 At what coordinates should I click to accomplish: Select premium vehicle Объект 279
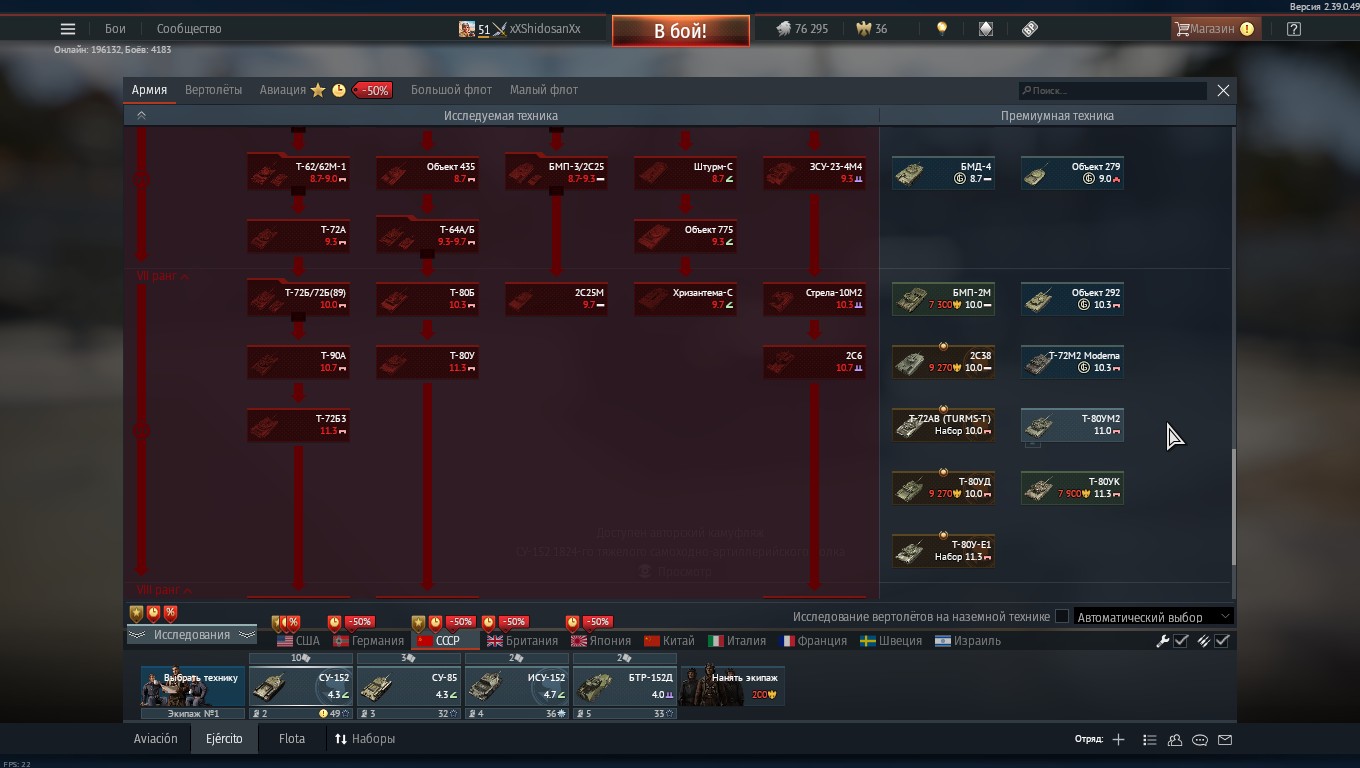1072,173
